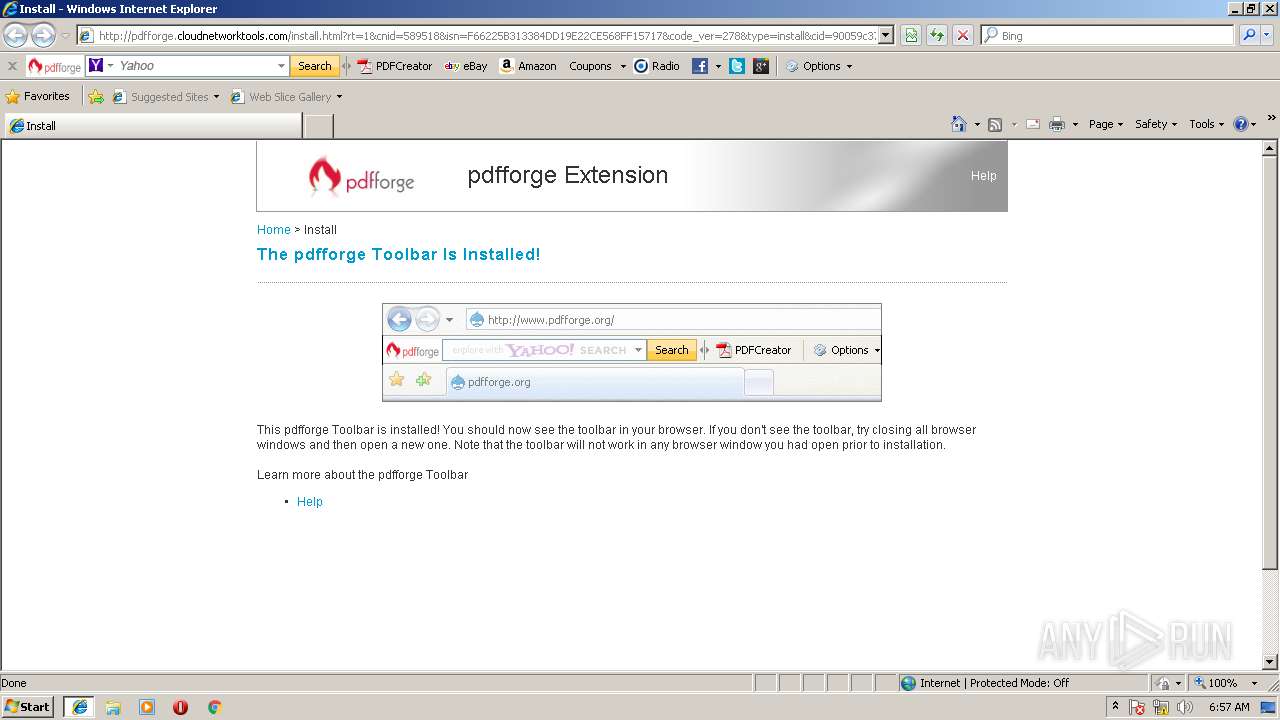Open the Yahoo search provider dropdown icon
Screen dimensions: 1280x720
[x=102, y=66]
